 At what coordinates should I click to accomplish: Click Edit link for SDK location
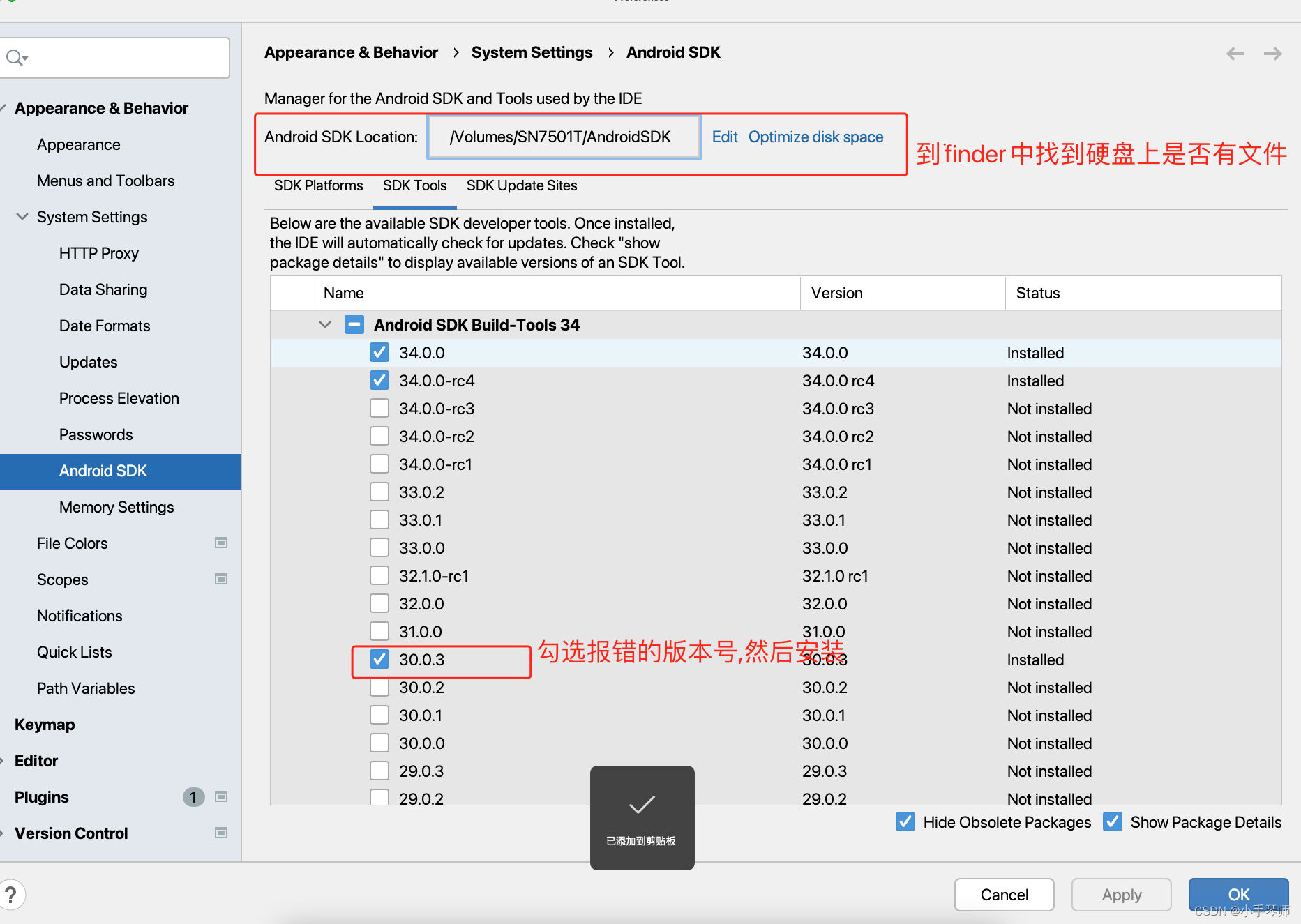coord(725,137)
